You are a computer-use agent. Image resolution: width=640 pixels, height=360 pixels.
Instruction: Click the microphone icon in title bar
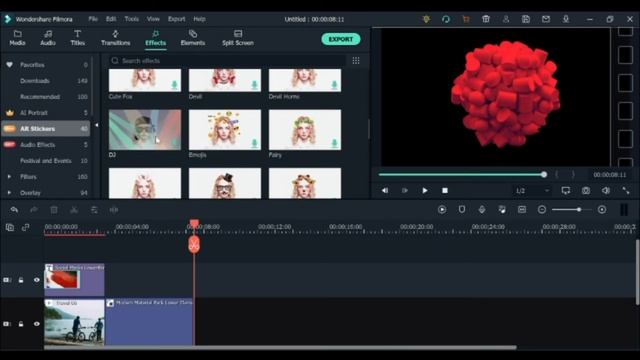pos(566,19)
